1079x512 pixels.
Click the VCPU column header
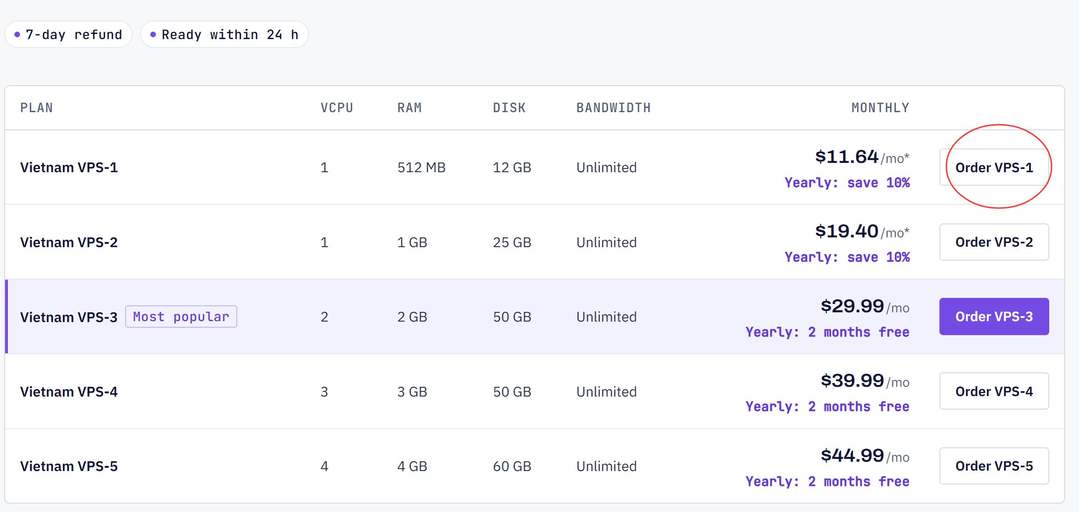click(336, 108)
